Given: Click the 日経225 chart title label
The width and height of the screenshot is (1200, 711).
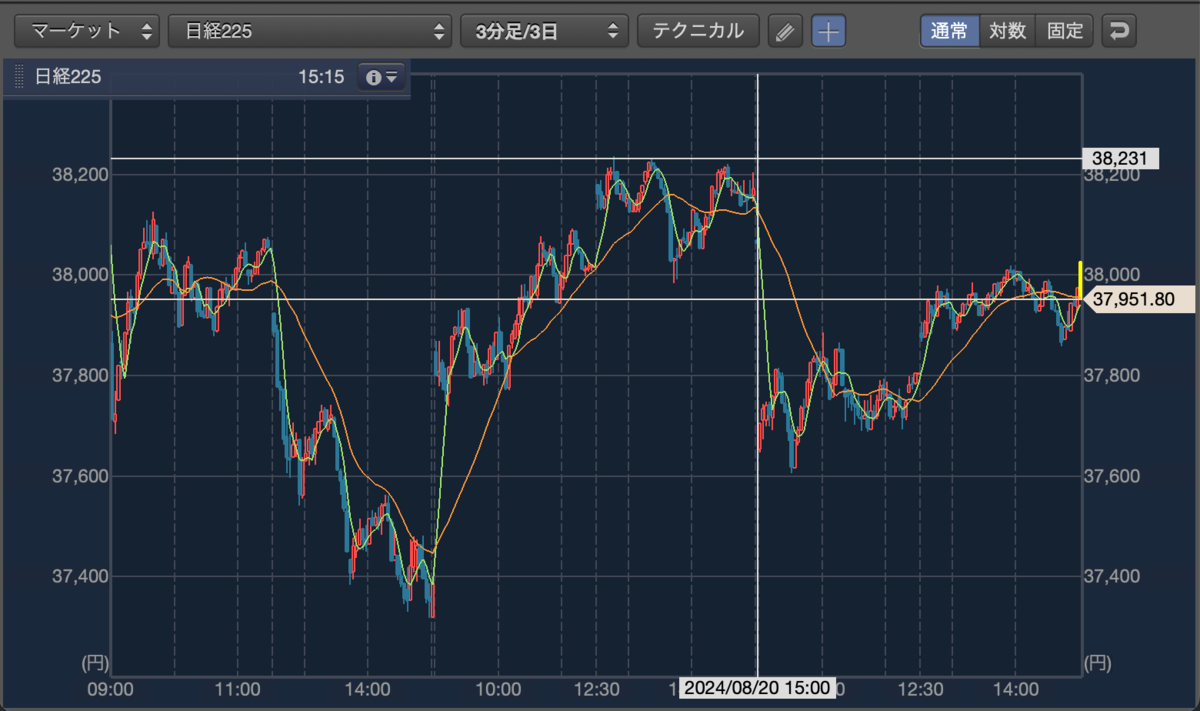Looking at the screenshot, I should [68, 77].
